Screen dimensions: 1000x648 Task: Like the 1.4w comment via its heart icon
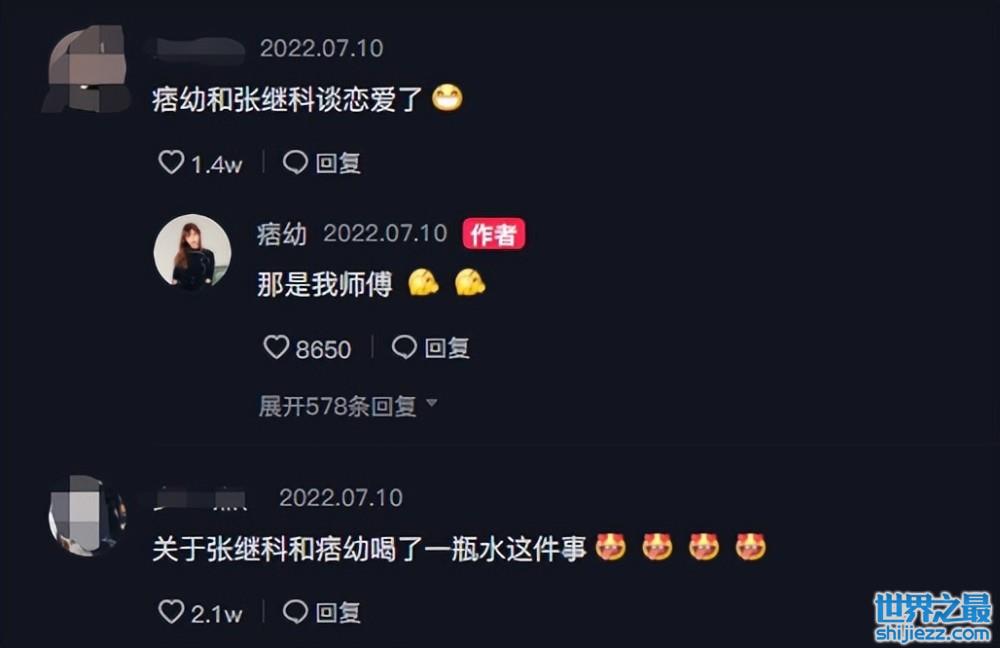(171, 163)
